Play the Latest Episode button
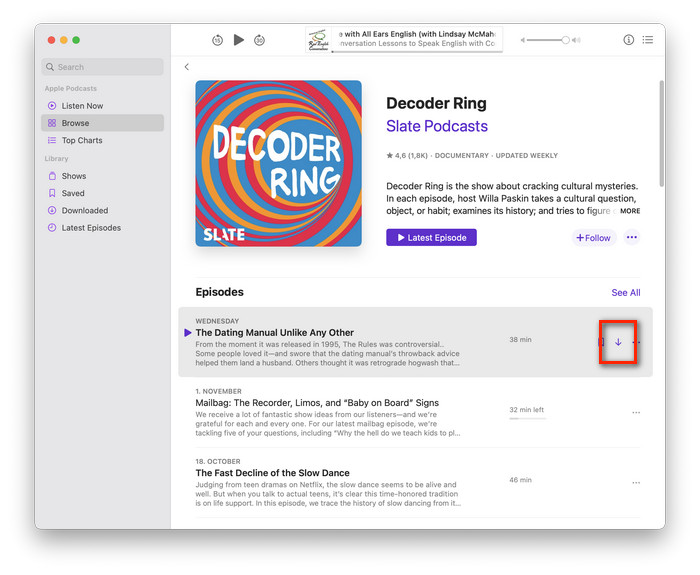 [431, 238]
